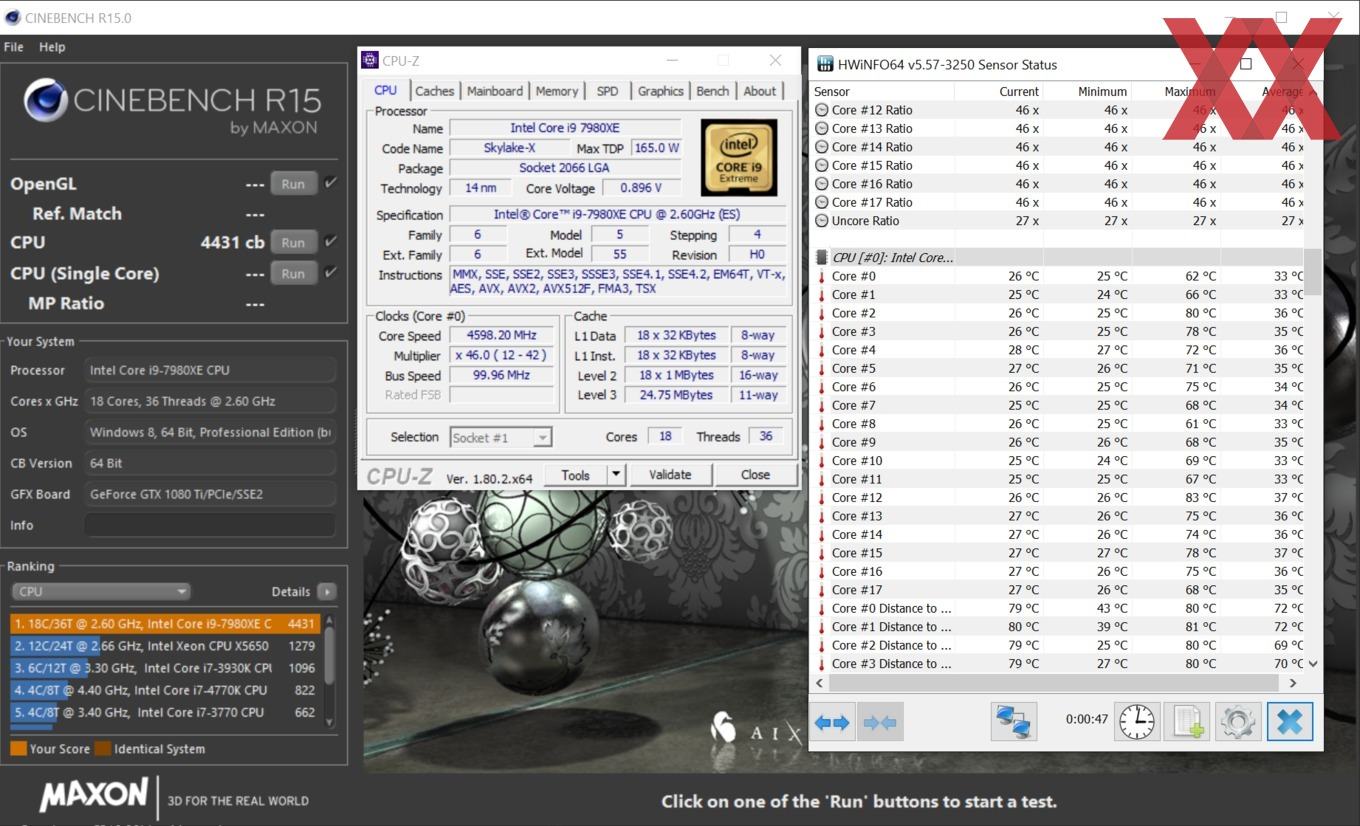Click the CPU [#0] chip group icon
The height and width of the screenshot is (826, 1360).
point(822,257)
